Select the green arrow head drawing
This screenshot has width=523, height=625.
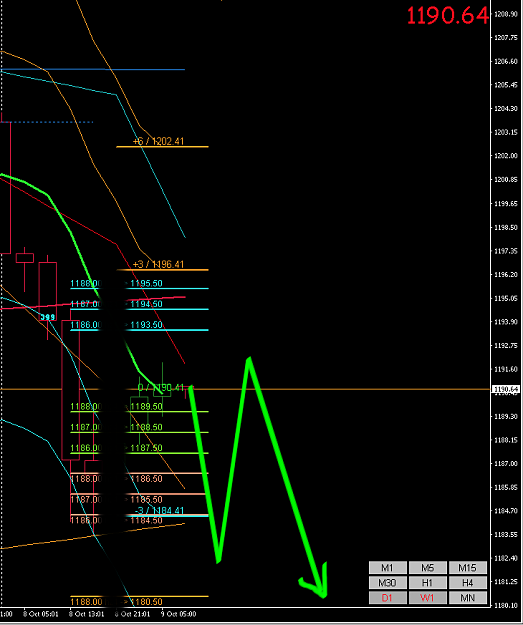pyautogui.click(x=315, y=581)
